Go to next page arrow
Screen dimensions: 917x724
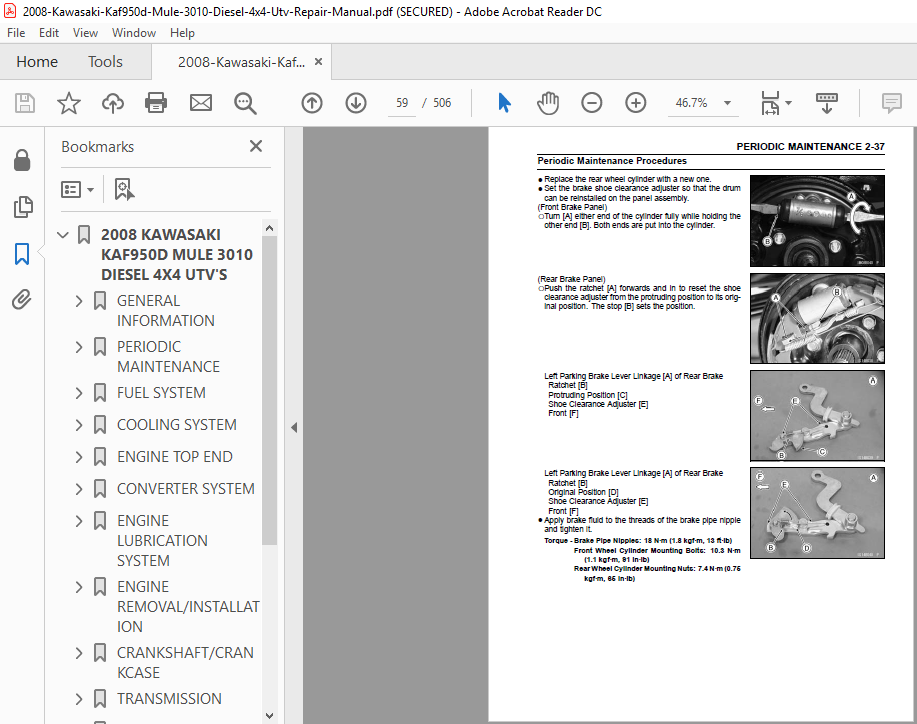point(356,104)
